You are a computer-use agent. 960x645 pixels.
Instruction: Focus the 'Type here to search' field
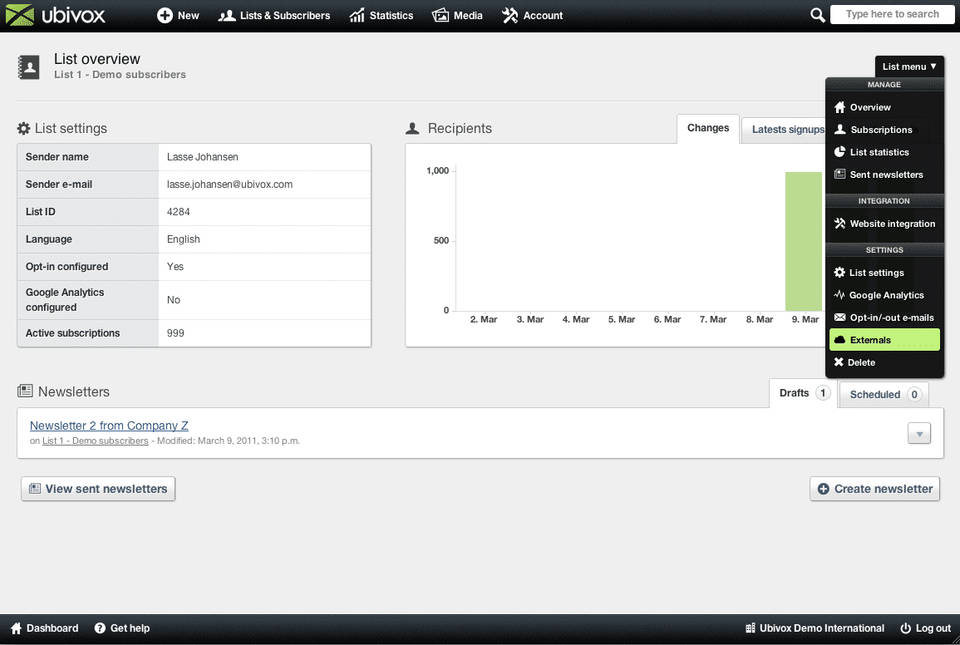tap(891, 14)
